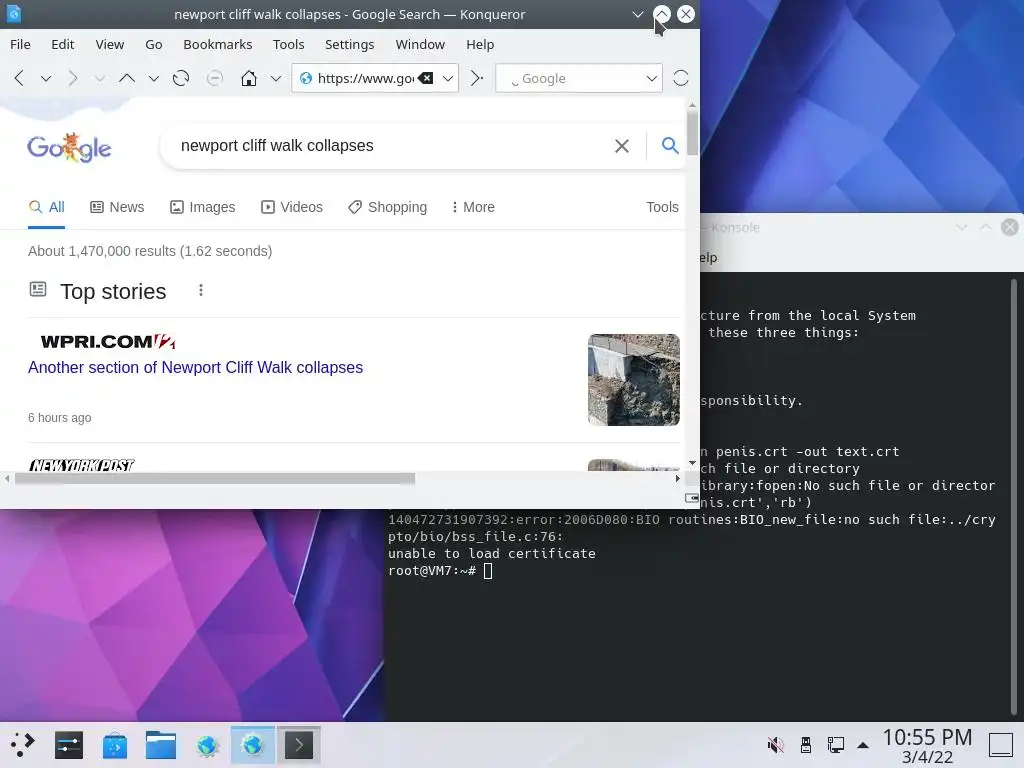
Task: Click the WPRI.COM source logo
Action: [x=108, y=342]
